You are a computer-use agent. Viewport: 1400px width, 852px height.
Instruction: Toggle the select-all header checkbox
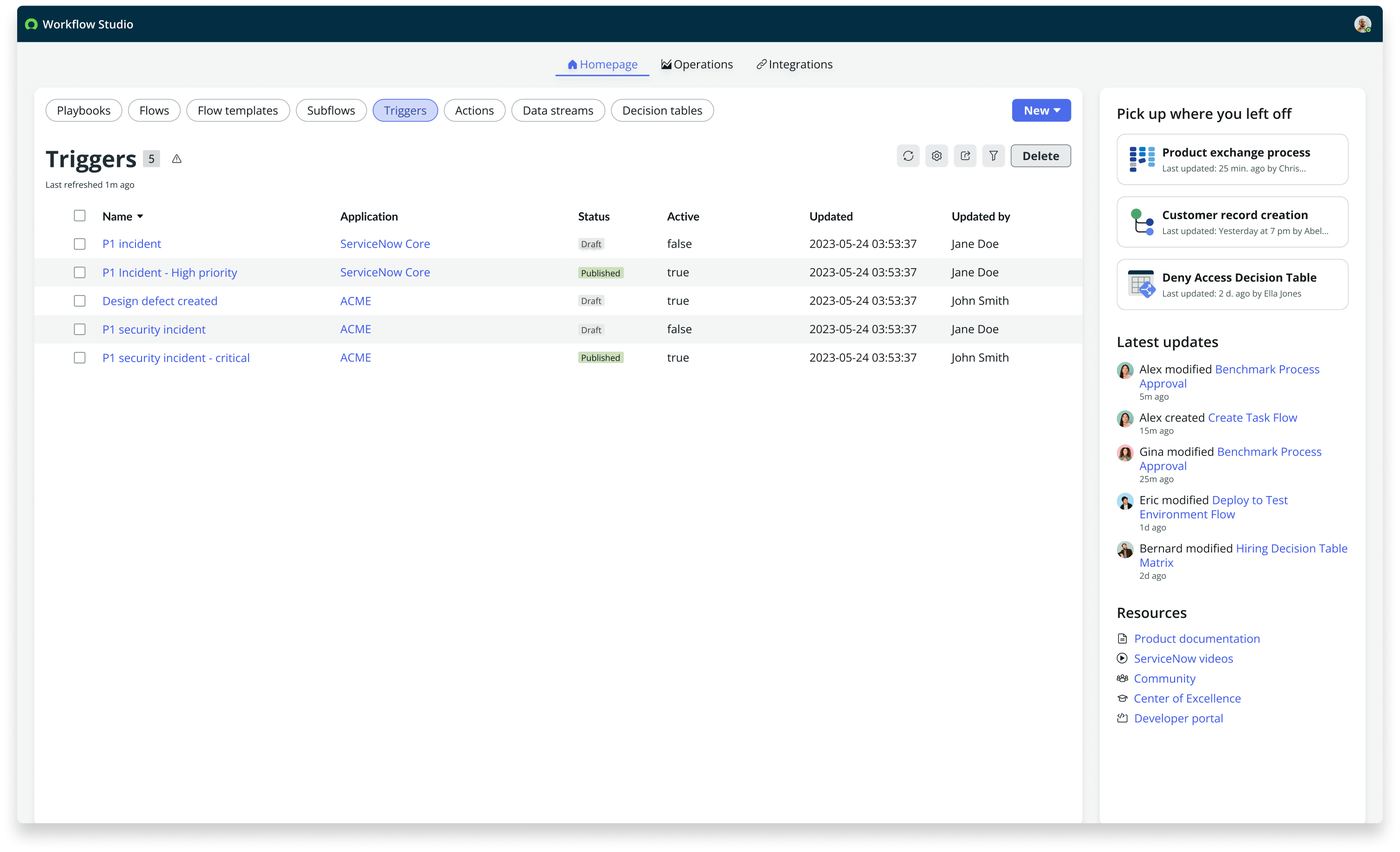[x=79, y=216]
